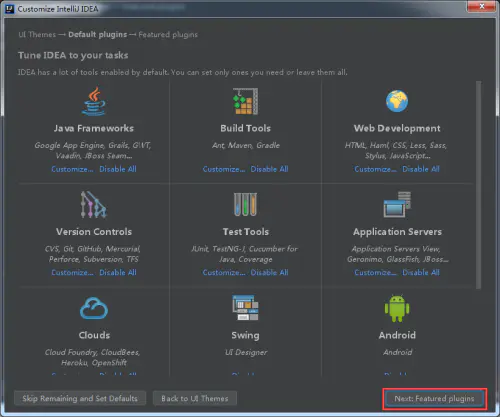Image resolution: width=500 pixels, height=417 pixels.
Task: Customize Test Tools plugins
Action: (x=224, y=272)
